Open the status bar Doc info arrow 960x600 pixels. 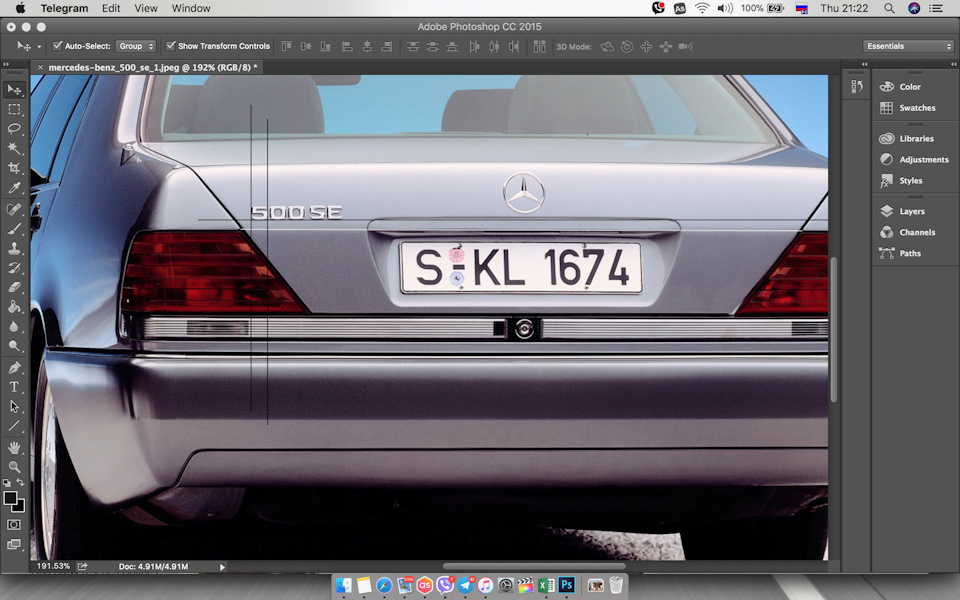click(222, 567)
